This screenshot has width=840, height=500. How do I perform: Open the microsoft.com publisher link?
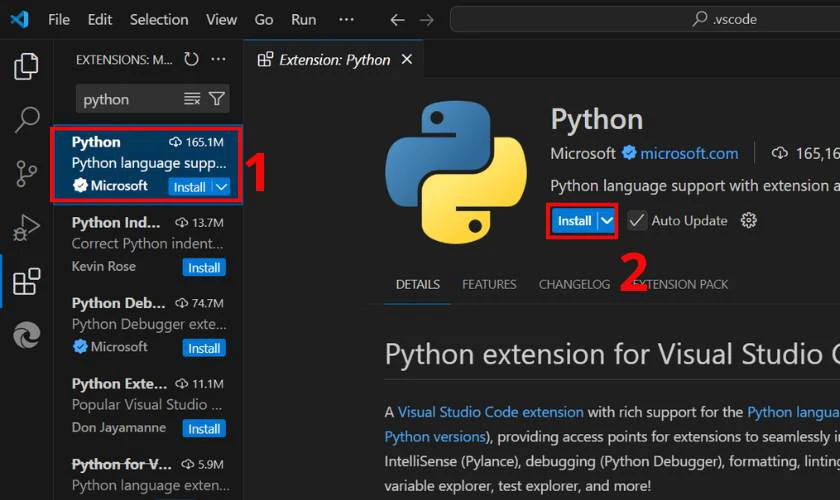(x=689, y=154)
